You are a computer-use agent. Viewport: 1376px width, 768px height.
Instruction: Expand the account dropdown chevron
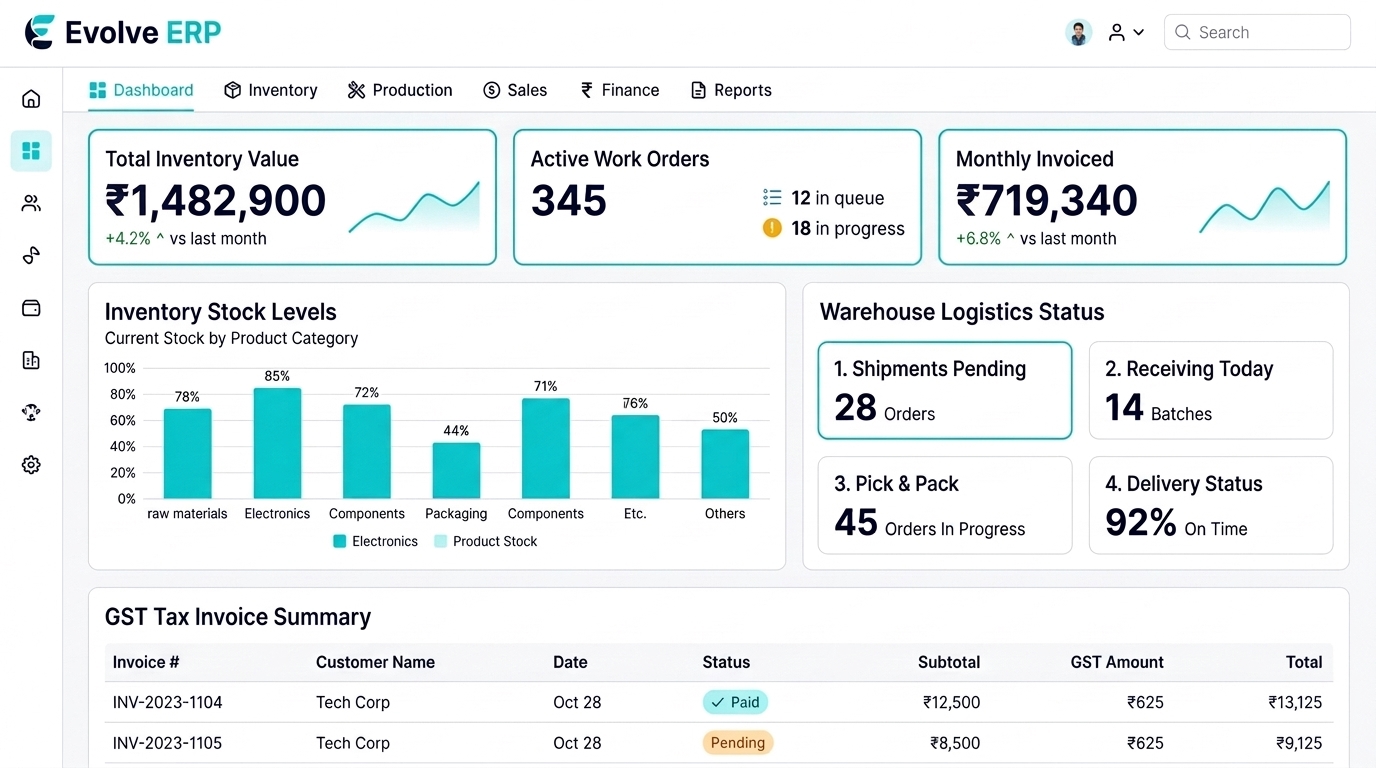pos(1139,32)
